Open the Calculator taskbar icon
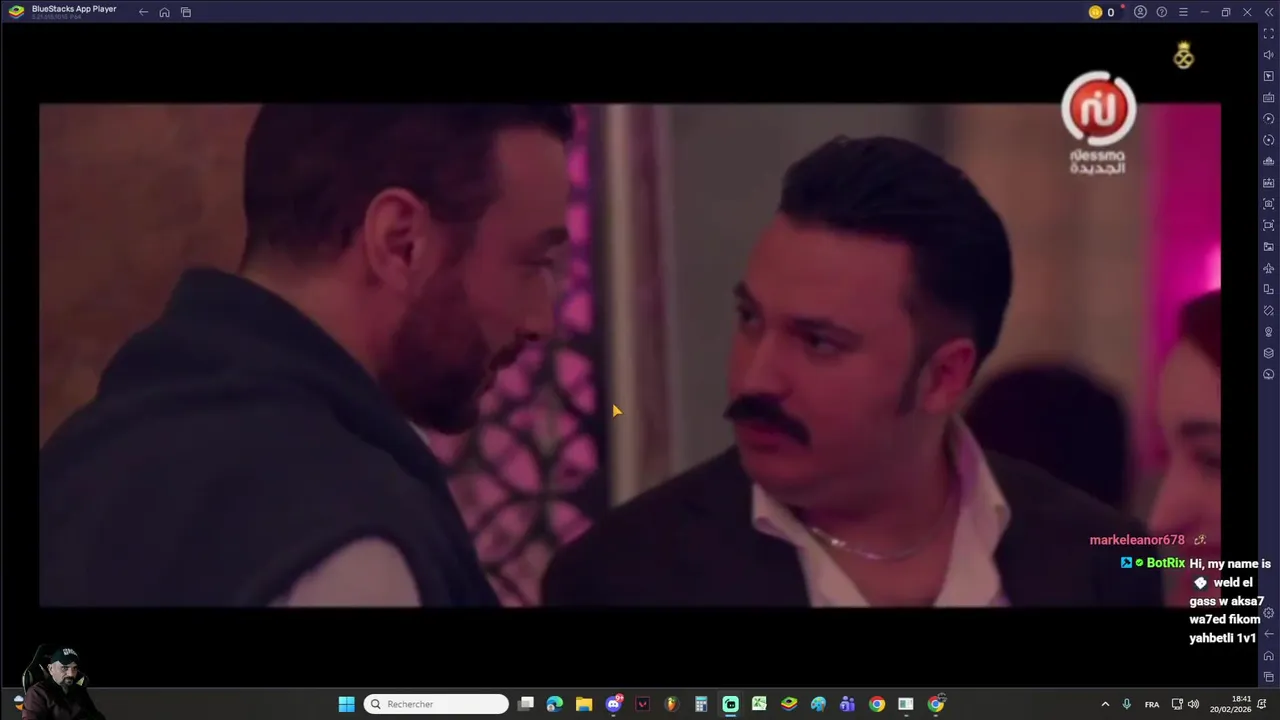 coord(701,704)
